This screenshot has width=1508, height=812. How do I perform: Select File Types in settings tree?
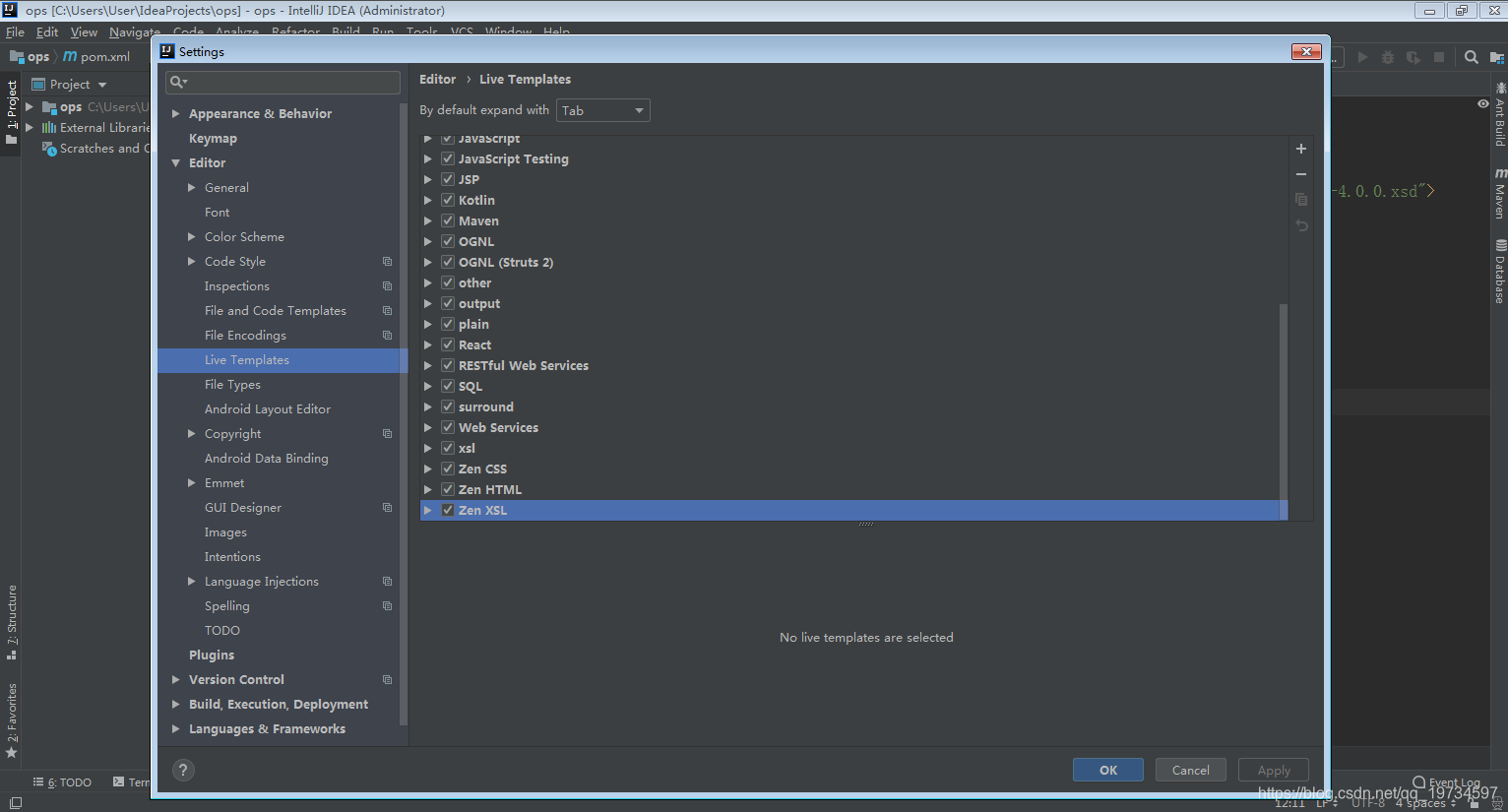[x=232, y=385]
